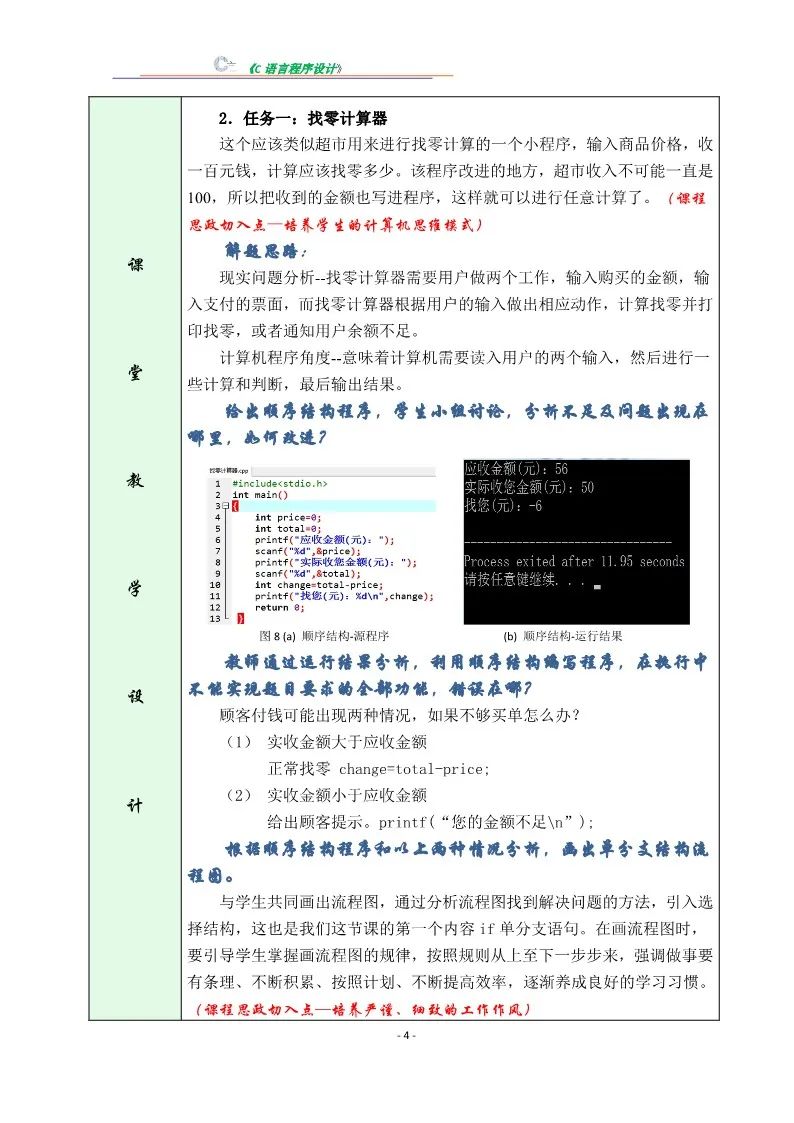Click the highlighted opening brace on line 3
The height and width of the screenshot is (1123, 794).
click(x=236, y=507)
